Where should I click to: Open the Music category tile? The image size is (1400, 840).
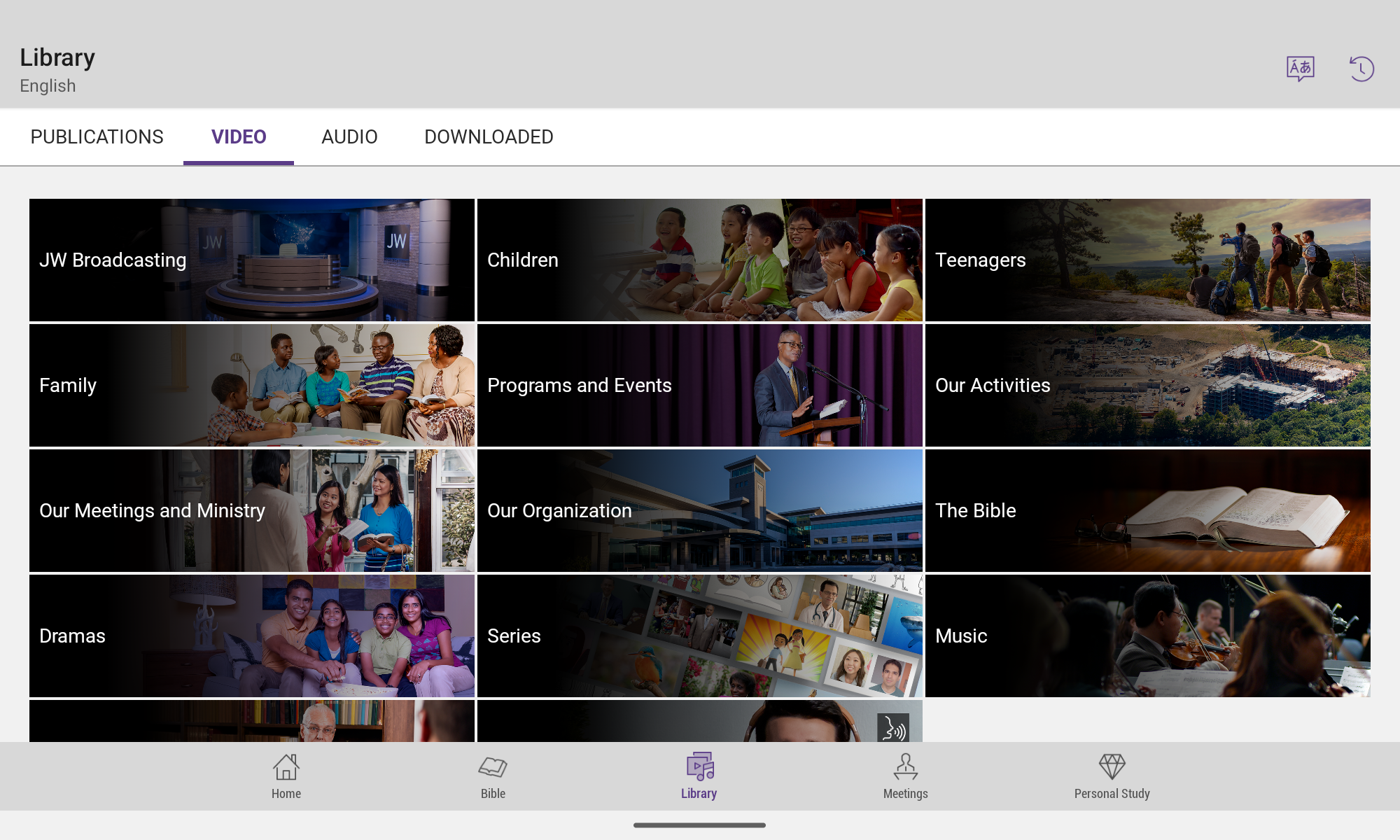pyautogui.click(x=1147, y=636)
